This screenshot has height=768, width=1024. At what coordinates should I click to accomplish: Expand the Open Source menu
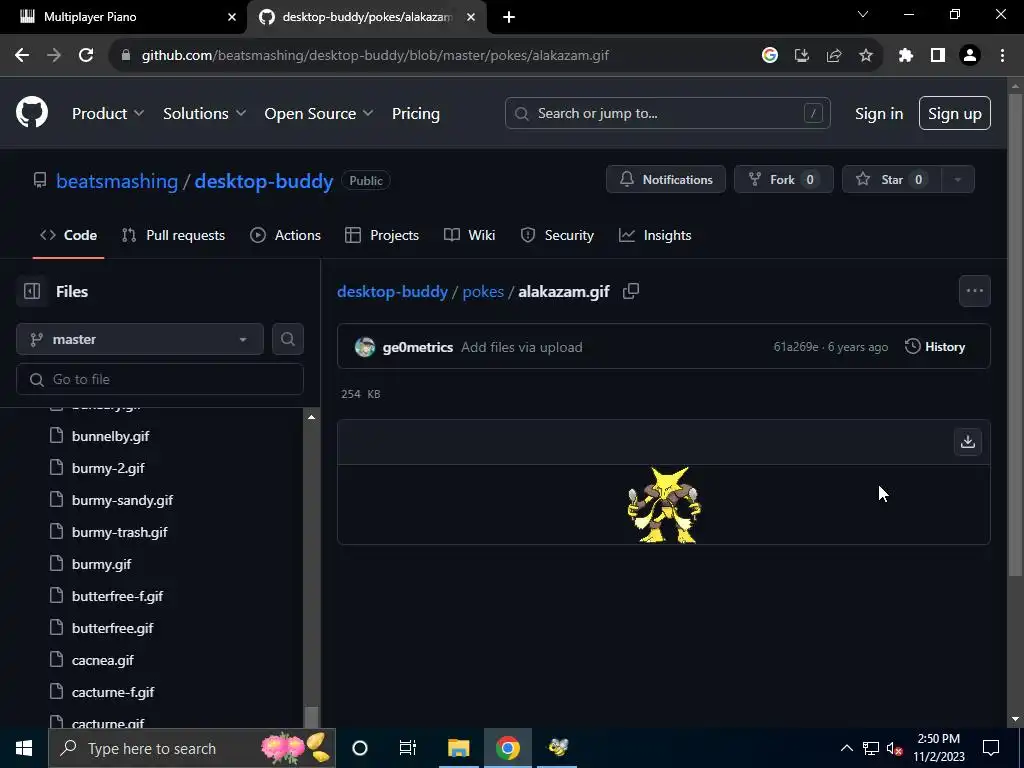[319, 114]
